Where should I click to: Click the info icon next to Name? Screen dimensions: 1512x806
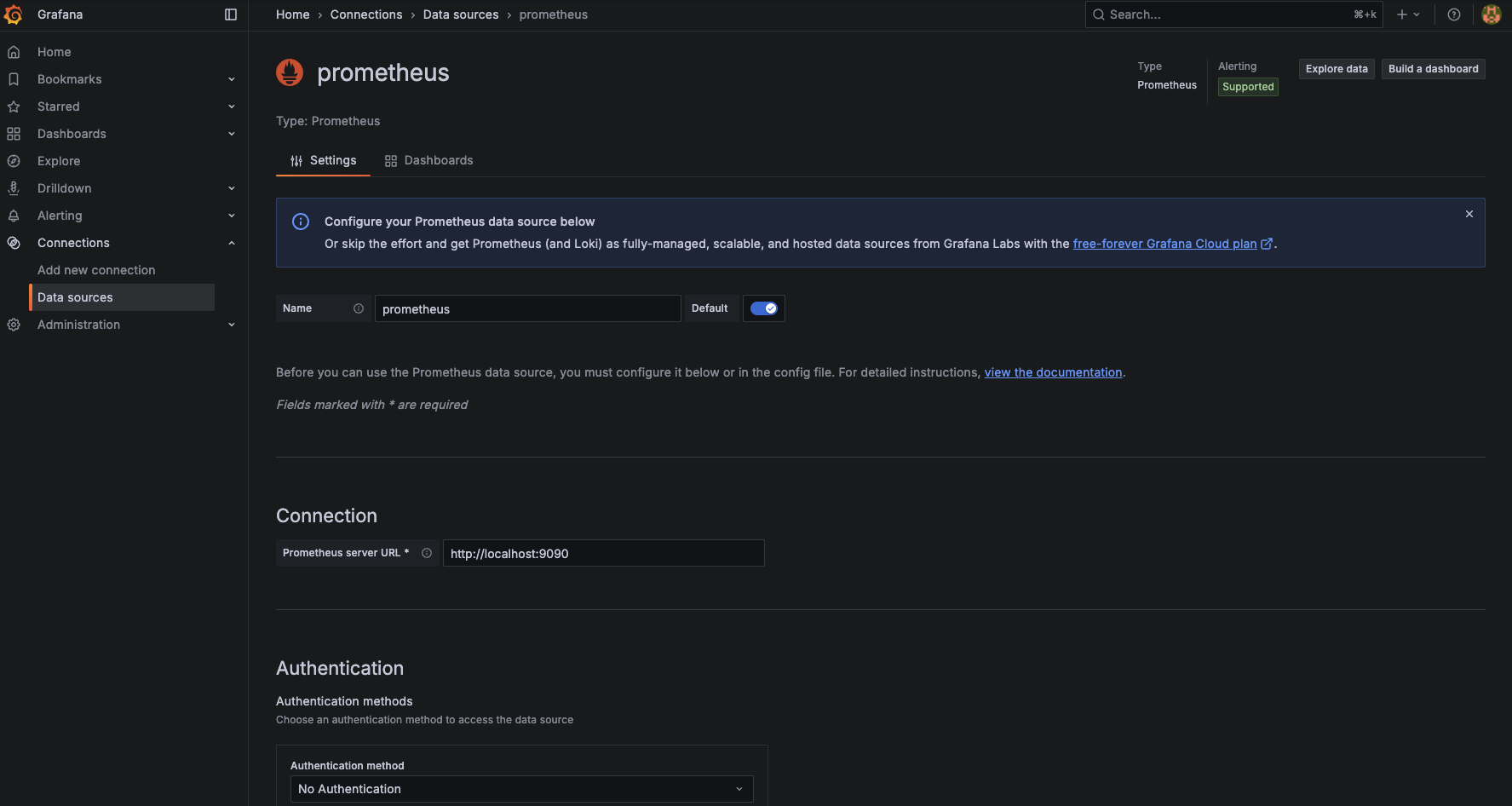click(359, 308)
